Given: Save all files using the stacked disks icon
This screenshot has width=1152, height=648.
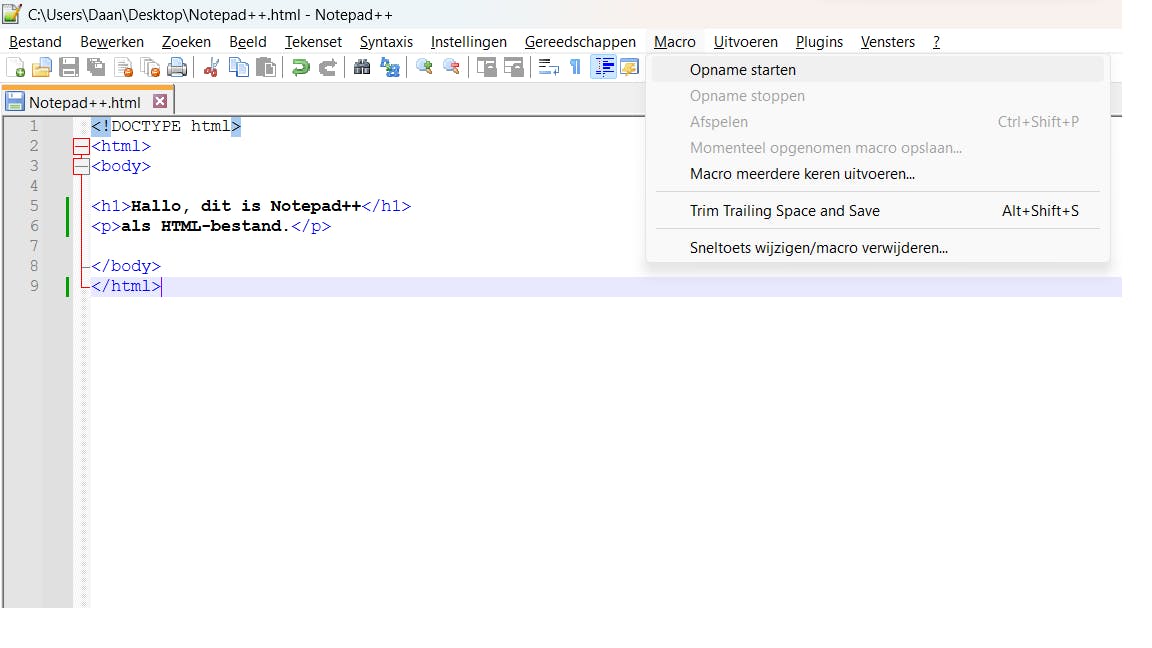Looking at the screenshot, I should click(x=96, y=68).
